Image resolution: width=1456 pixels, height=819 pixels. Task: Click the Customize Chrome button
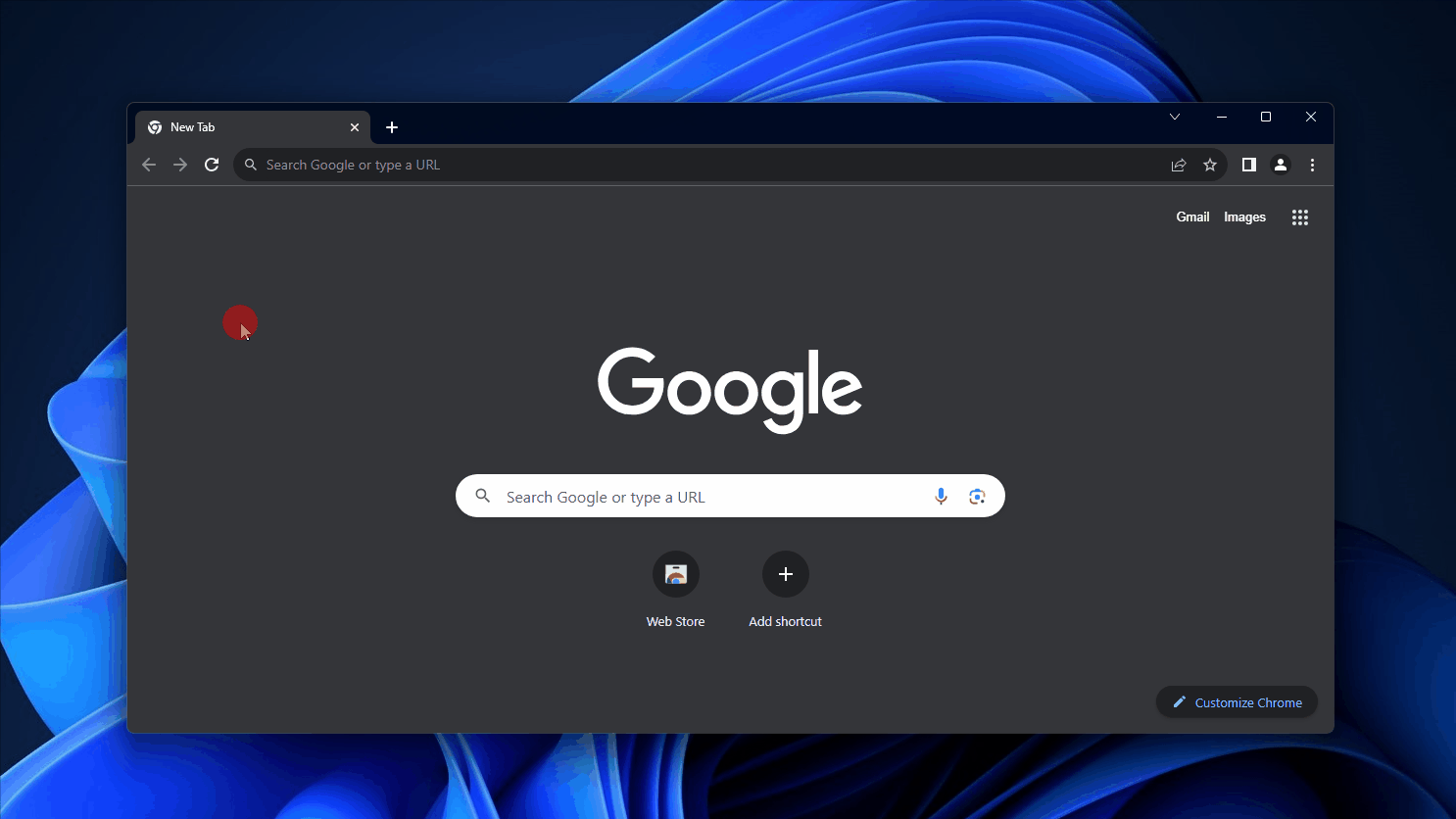coord(1237,702)
